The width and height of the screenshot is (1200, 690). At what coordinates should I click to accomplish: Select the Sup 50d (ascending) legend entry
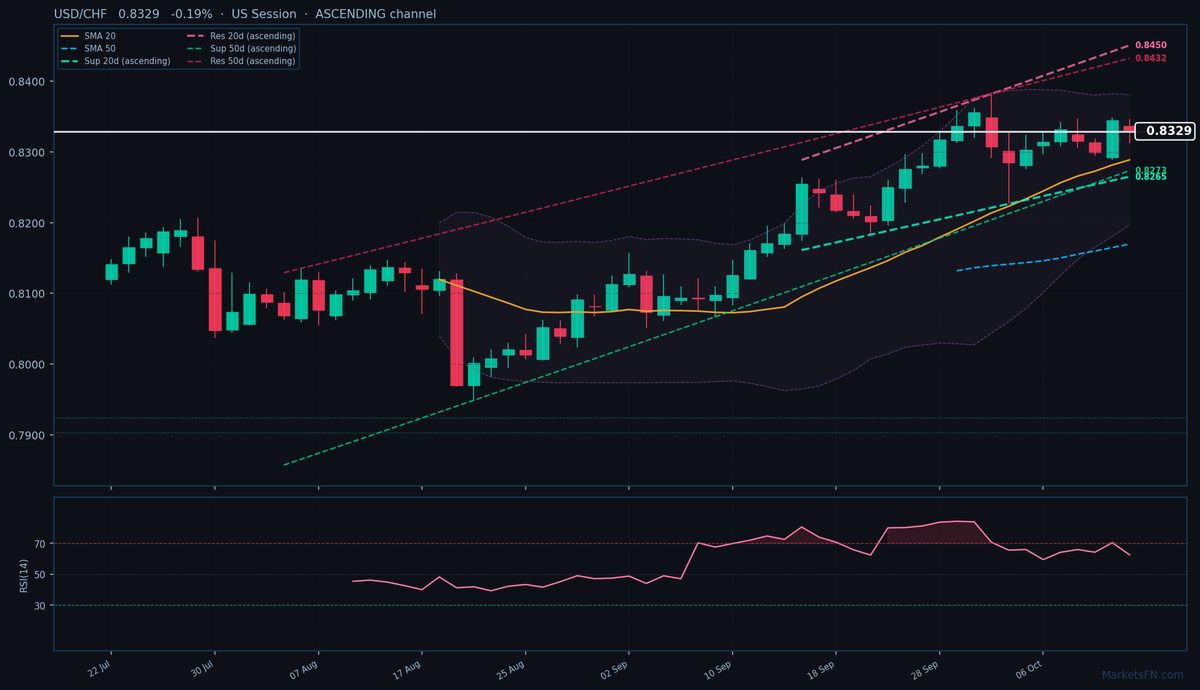[240, 48]
